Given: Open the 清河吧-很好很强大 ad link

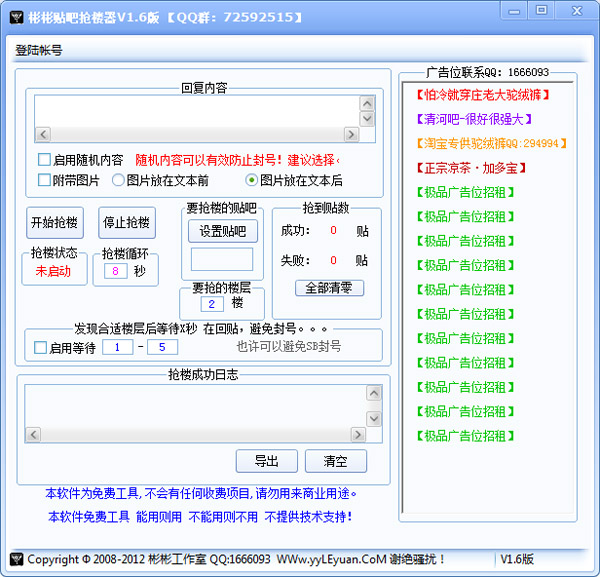Looking at the screenshot, I should coord(474,119).
